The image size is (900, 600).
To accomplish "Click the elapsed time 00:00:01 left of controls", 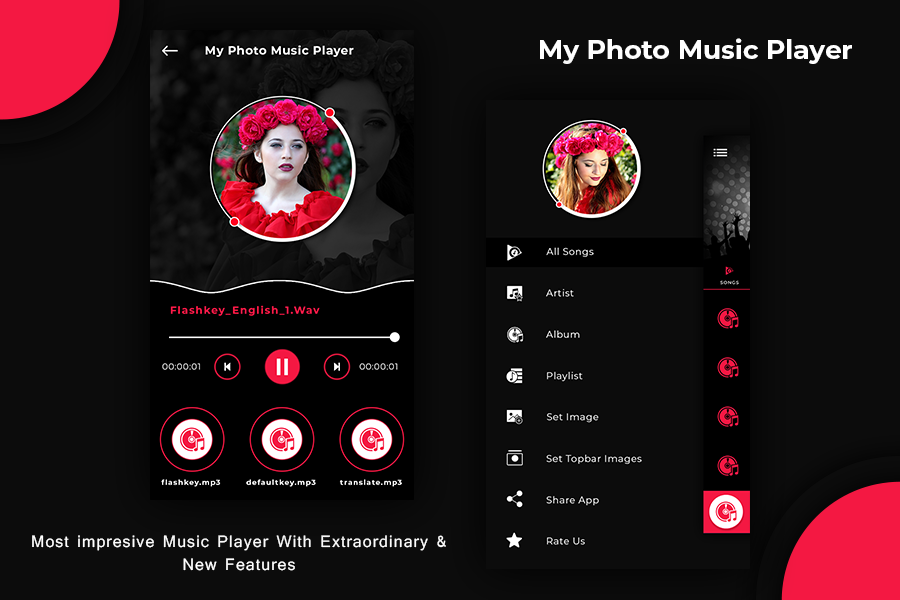I will pos(181,367).
